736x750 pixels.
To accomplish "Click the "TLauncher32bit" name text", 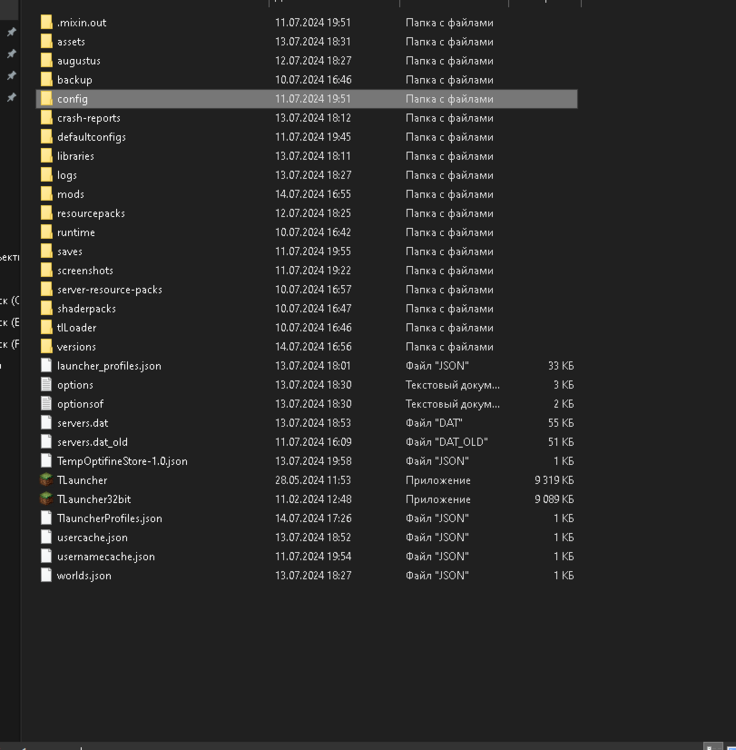I will point(94,499).
